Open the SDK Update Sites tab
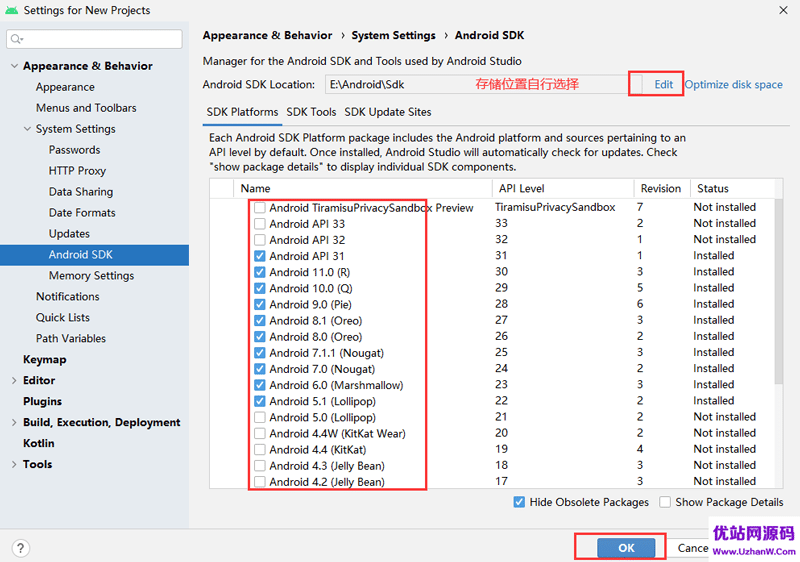Image resolution: width=800 pixels, height=562 pixels. 388,112
